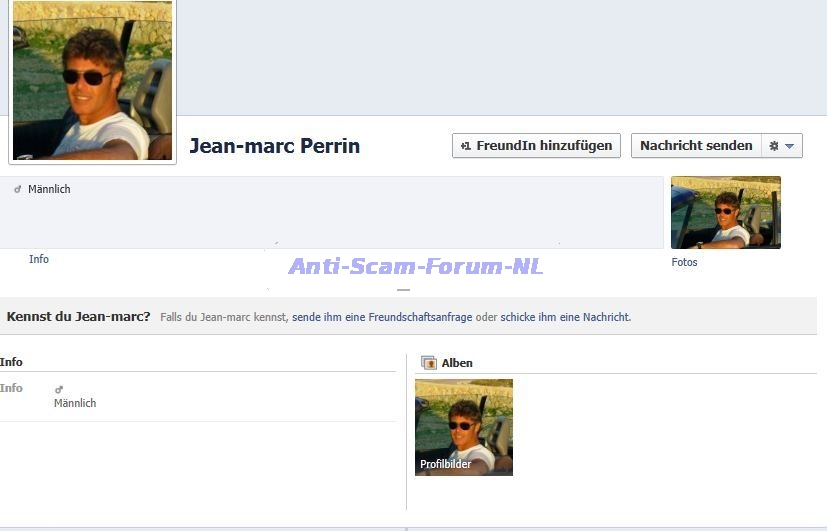Open the Fotos preview thumbnail
The image size is (827, 531).
point(725,212)
